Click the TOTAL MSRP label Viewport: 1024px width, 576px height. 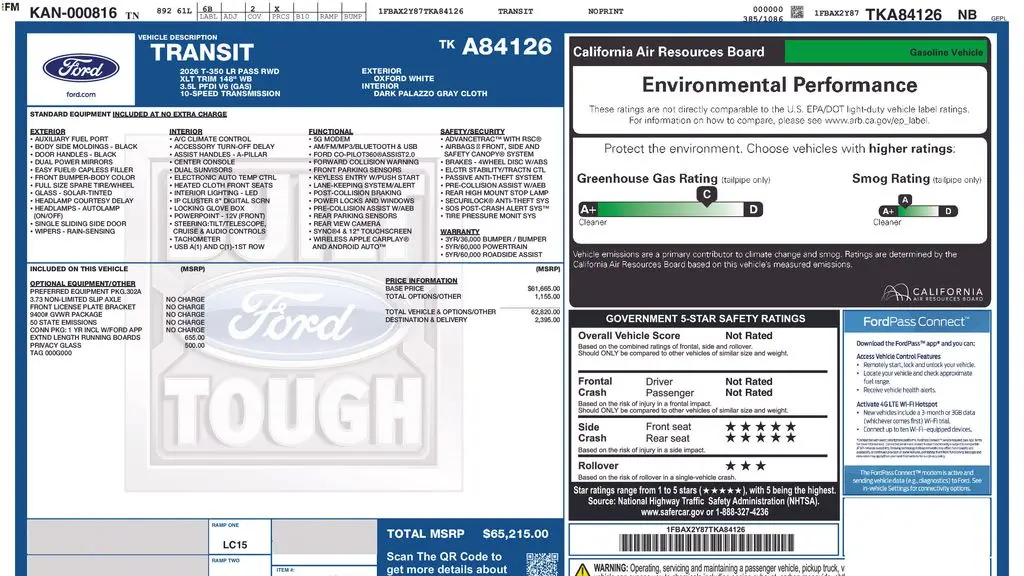click(425, 534)
